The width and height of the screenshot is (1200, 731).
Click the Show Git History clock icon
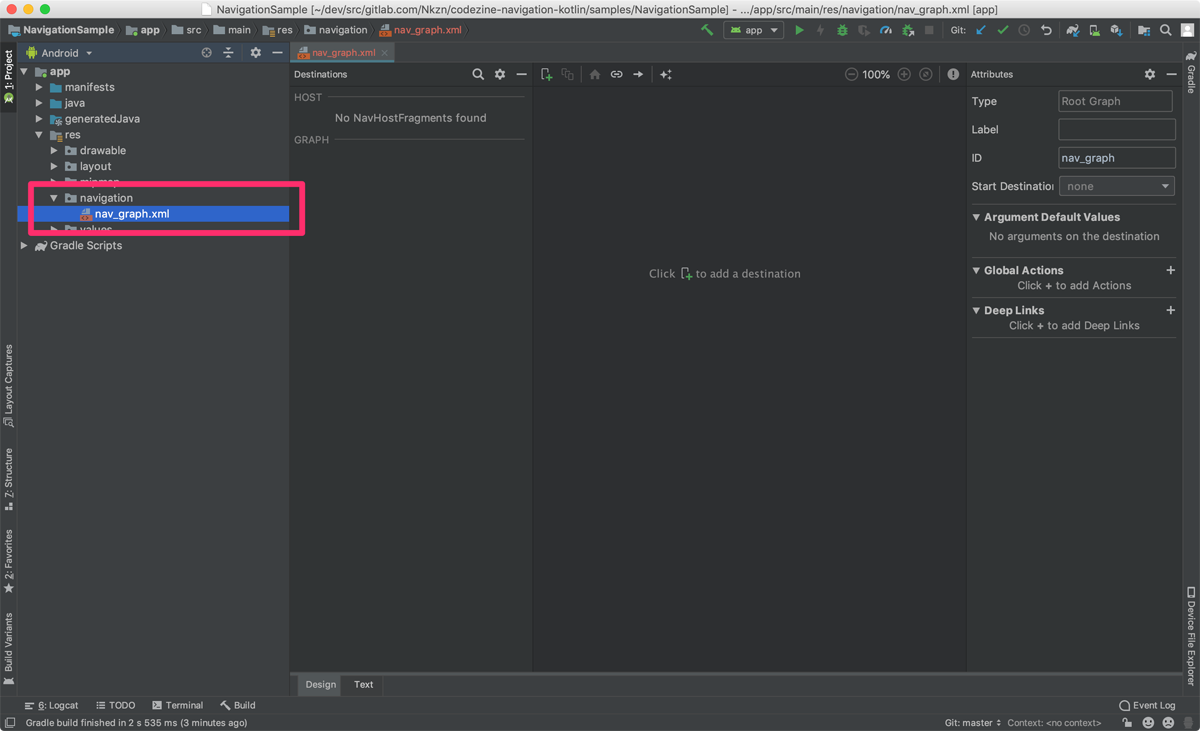(1024, 30)
